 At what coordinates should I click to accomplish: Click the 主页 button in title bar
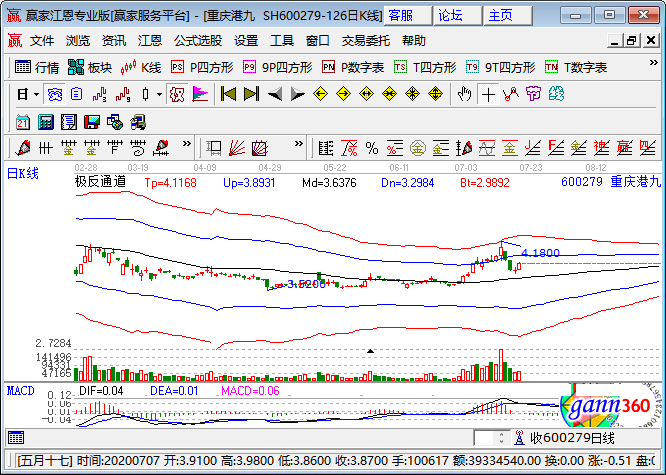point(508,16)
